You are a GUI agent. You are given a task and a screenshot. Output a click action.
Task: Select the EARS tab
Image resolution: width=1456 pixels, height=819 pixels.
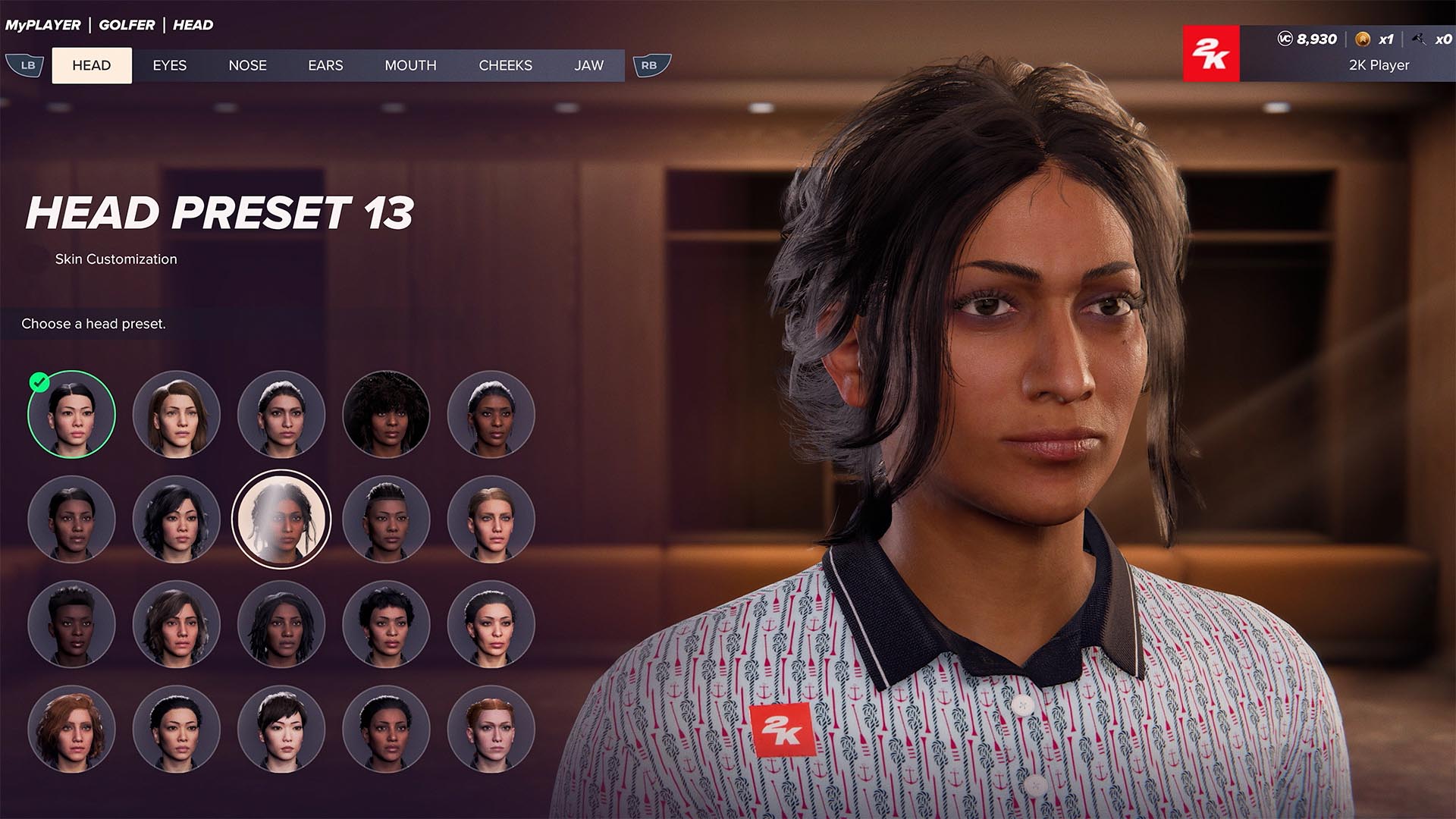tap(325, 65)
